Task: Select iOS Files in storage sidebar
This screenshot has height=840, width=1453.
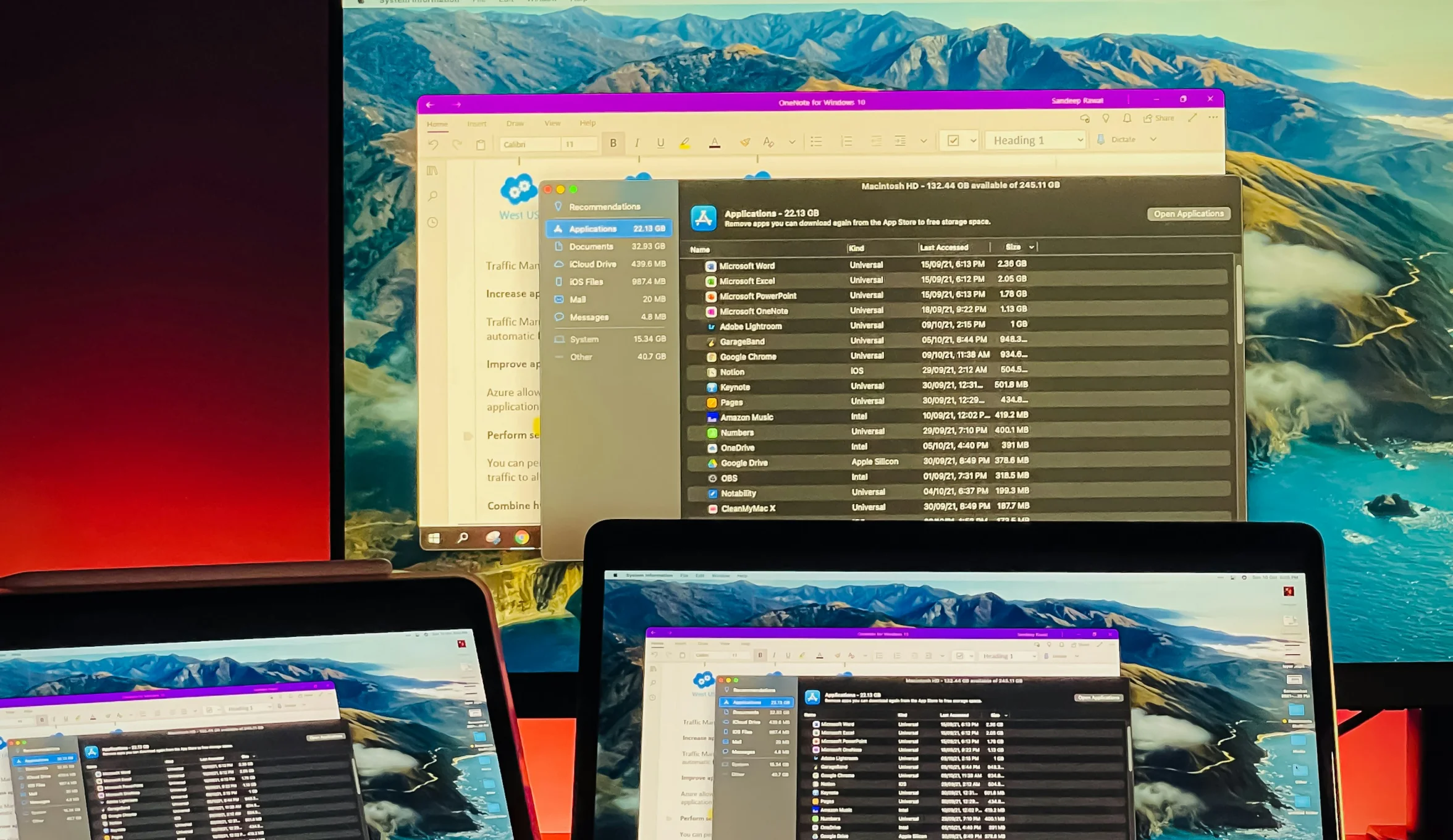Action: tap(609, 282)
